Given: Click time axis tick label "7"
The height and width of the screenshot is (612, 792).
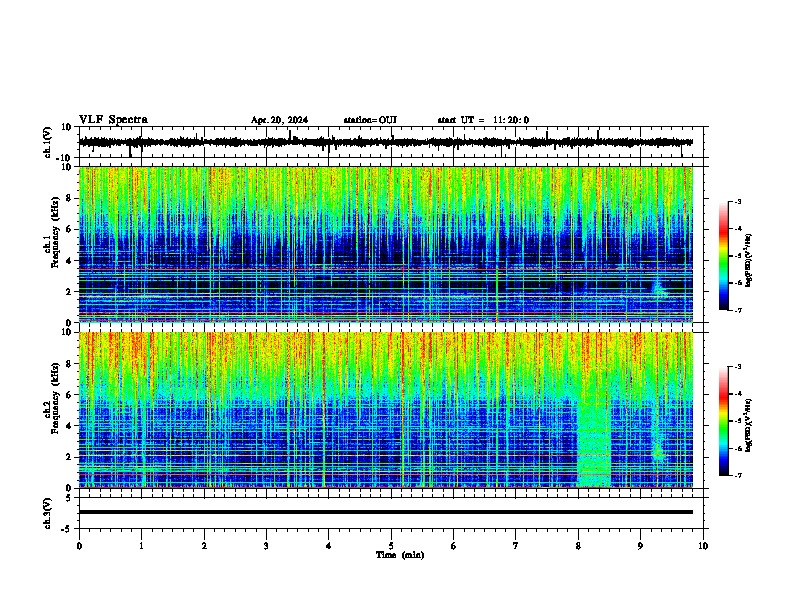Looking at the screenshot, I should point(516,546).
